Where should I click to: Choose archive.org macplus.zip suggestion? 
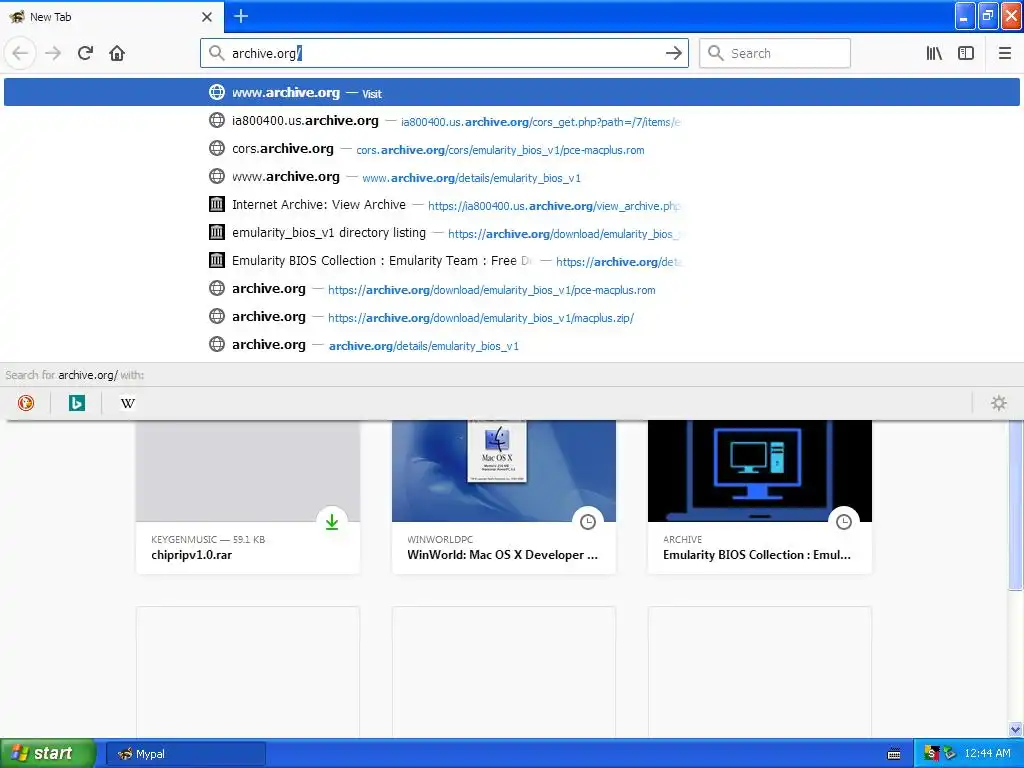click(x=511, y=317)
